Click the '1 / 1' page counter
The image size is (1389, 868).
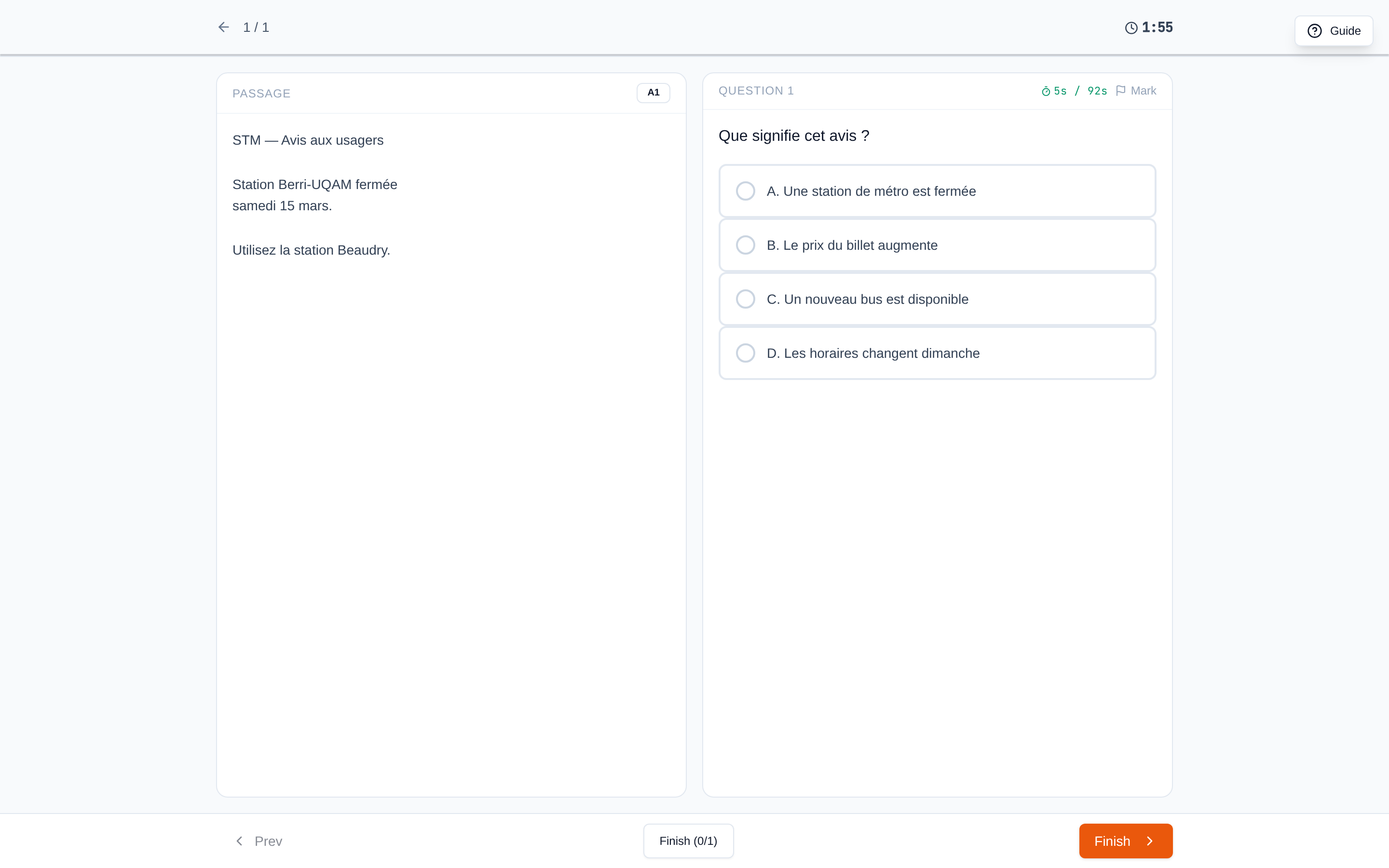(256, 27)
